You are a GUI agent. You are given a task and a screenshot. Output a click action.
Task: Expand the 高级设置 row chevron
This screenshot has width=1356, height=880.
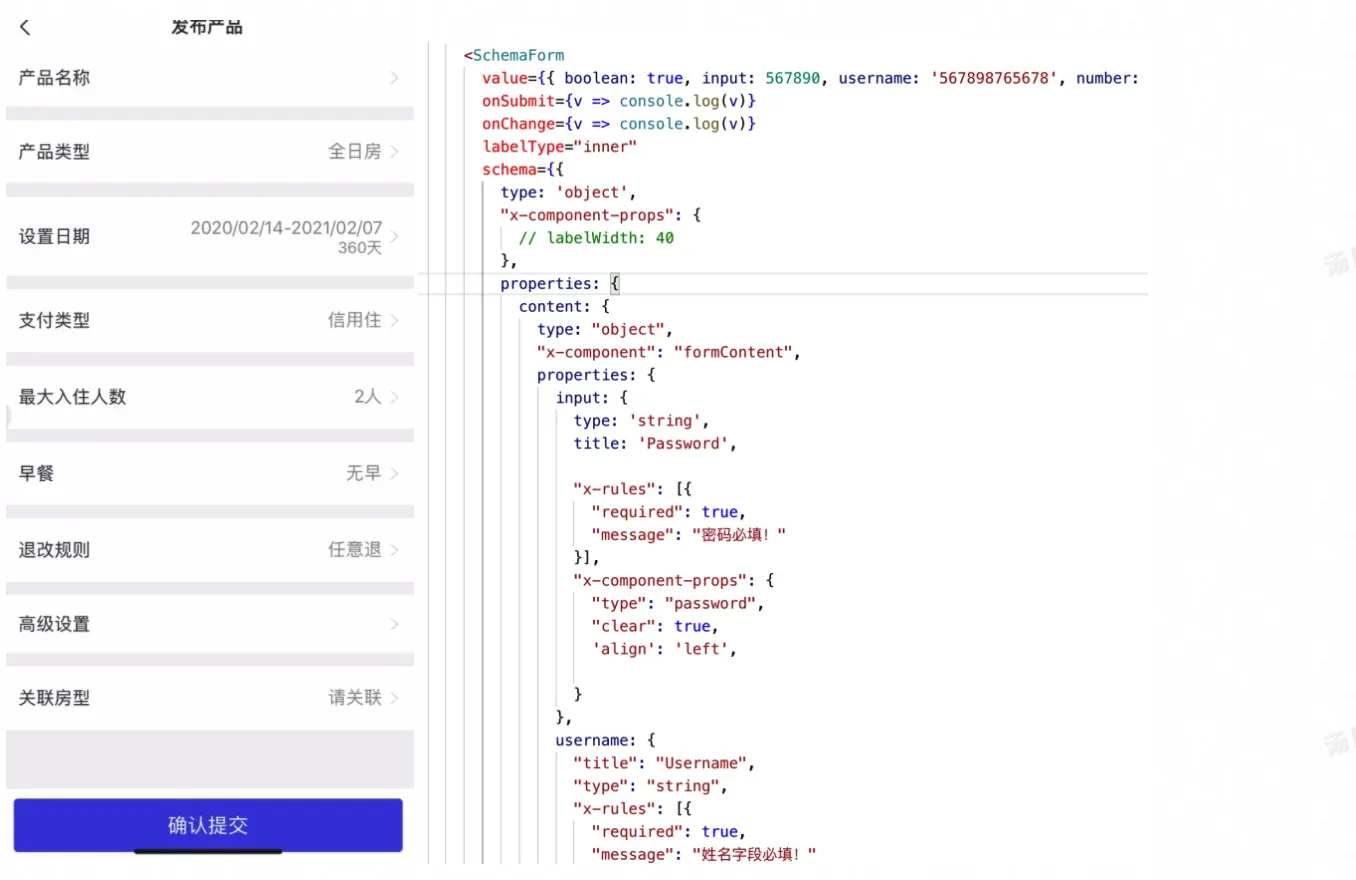click(394, 624)
